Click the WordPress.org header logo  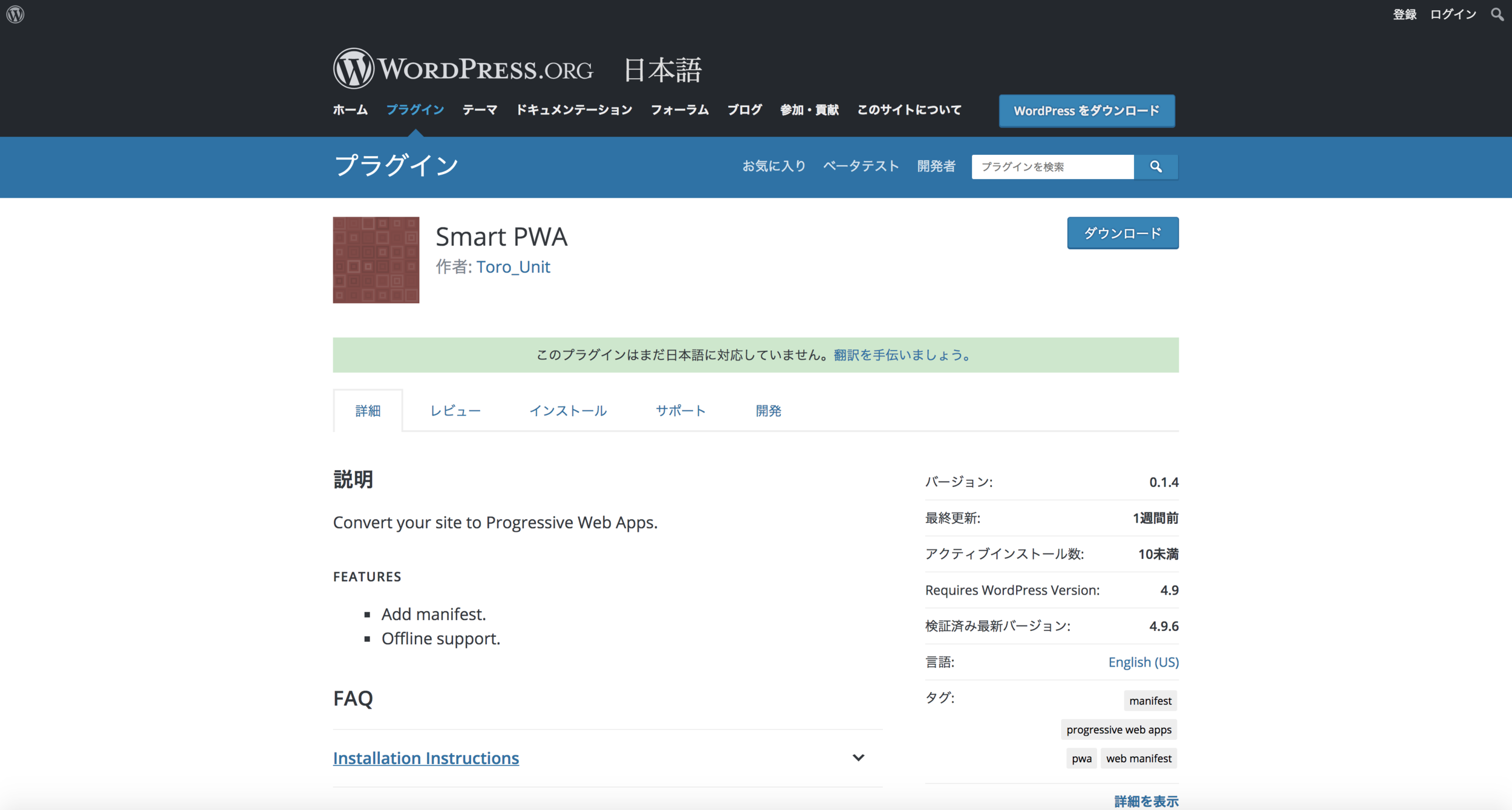tap(463, 69)
